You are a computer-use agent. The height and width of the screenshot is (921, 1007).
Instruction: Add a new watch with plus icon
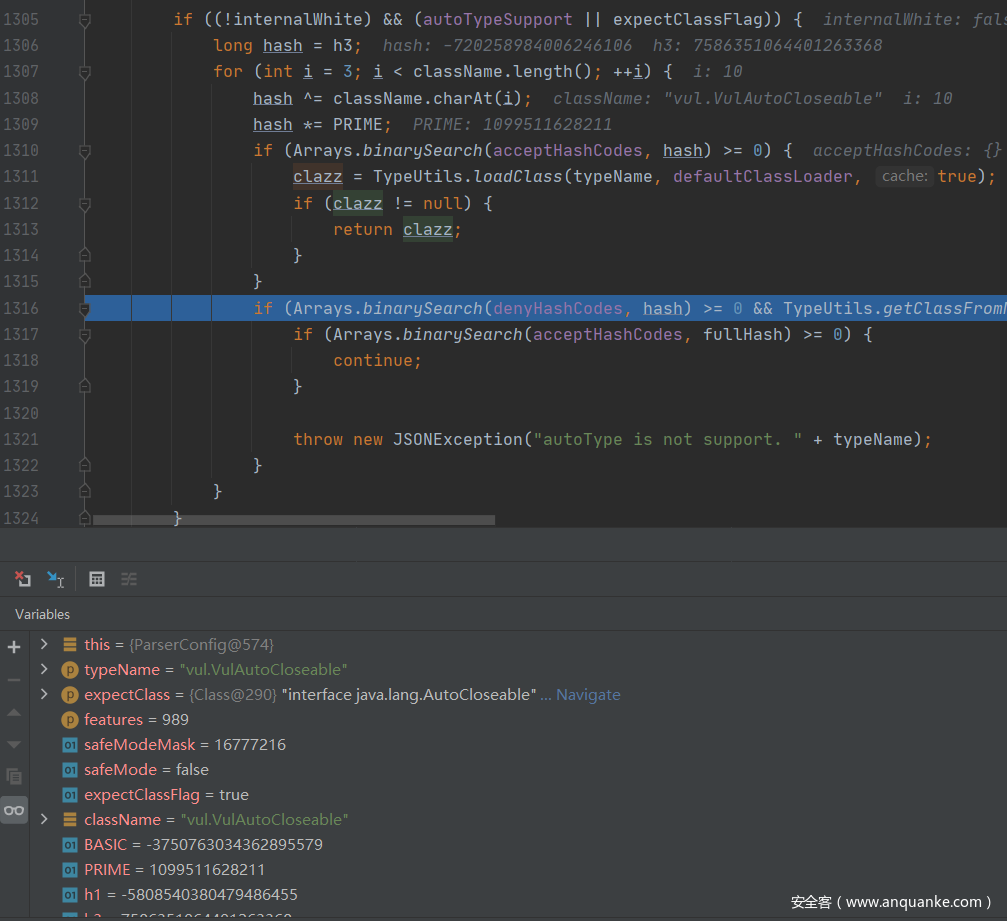click(x=14, y=647)
